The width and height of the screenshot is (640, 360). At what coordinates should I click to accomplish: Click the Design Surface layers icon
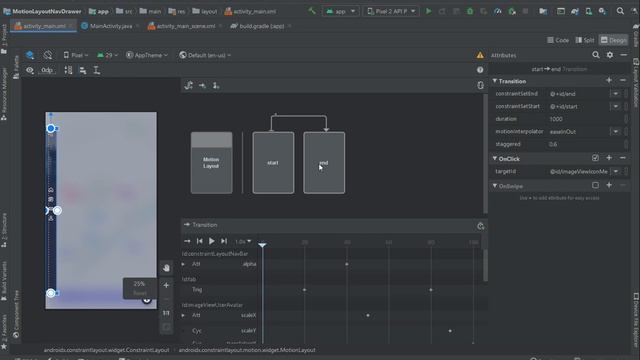click(30, 55)
